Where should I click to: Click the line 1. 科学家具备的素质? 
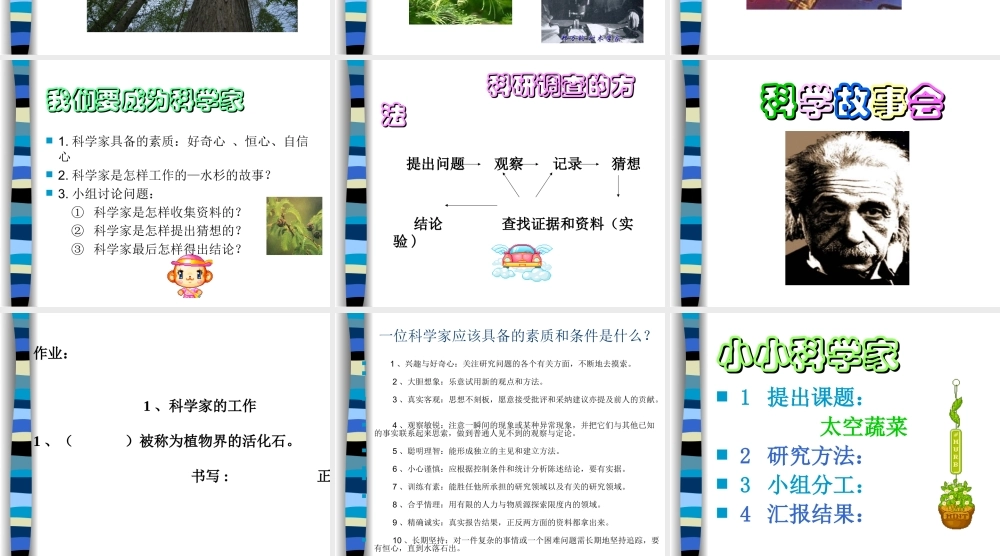click(183, 148)
